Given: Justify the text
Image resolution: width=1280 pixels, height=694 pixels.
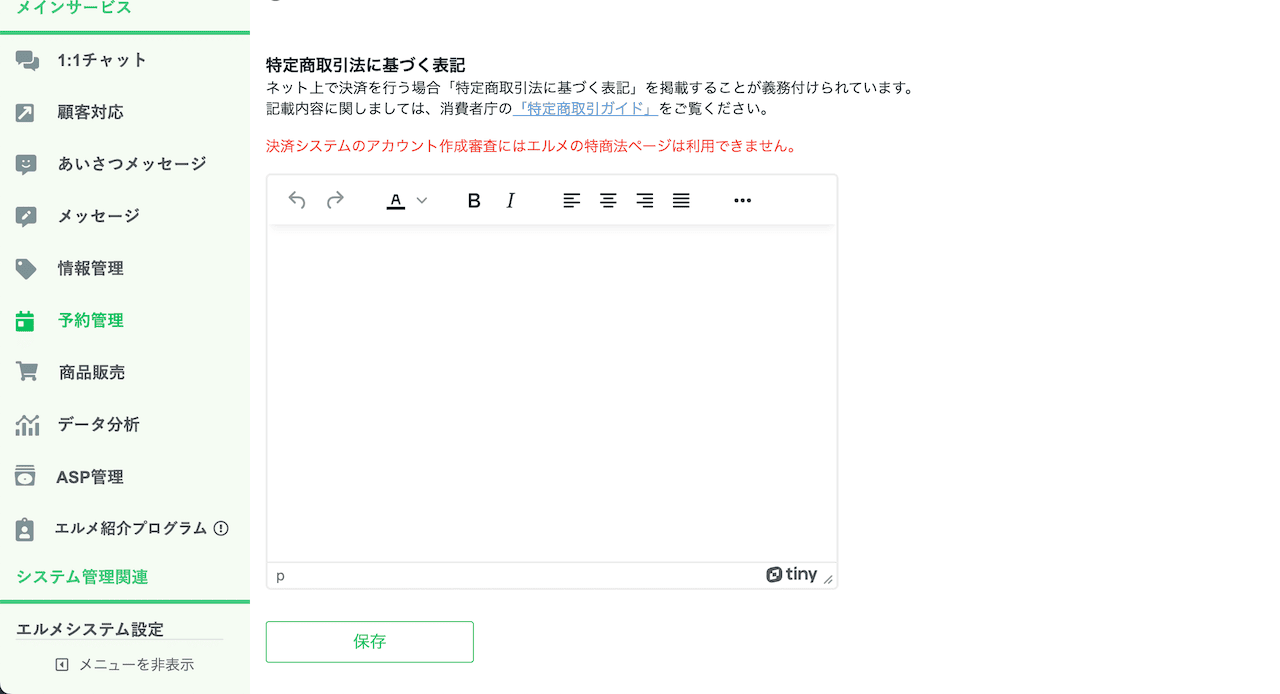Looking at the screenshot, I should 681,200.
